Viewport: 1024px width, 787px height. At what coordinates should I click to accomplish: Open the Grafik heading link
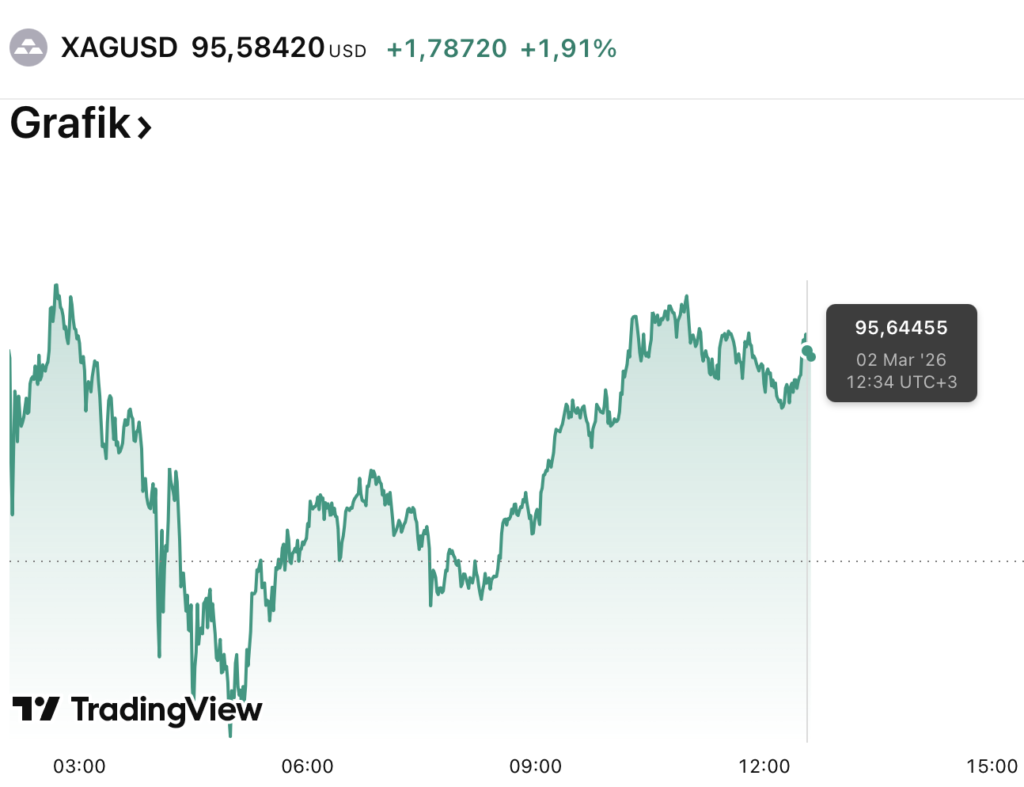click(x=70, y=125)
